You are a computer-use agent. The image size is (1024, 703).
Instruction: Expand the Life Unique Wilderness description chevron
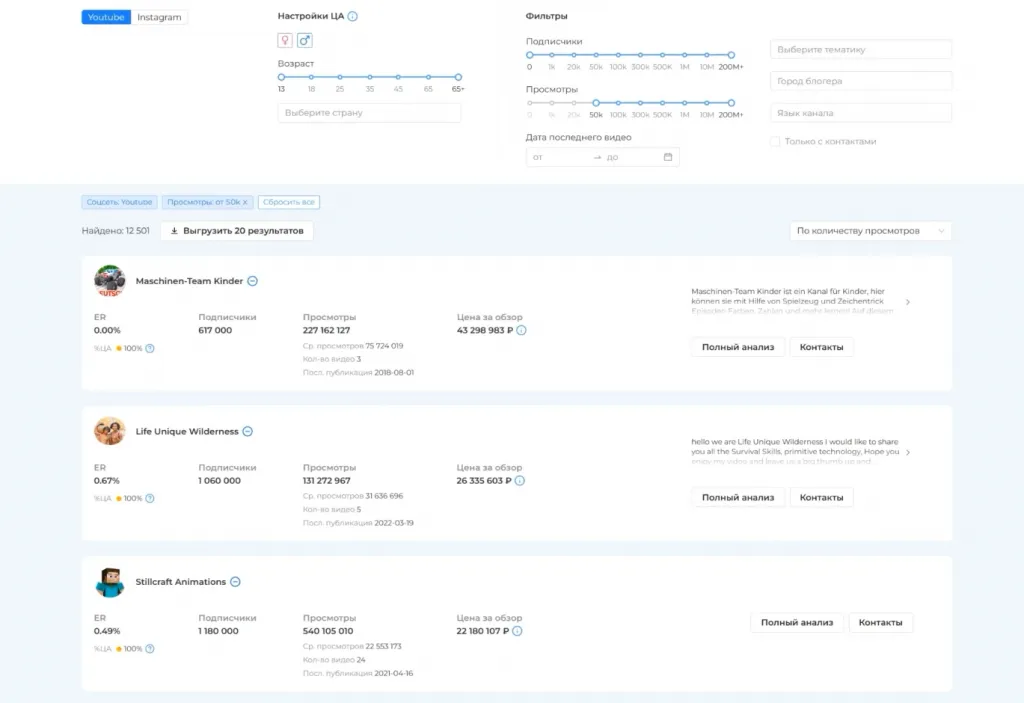click(908, 452)
